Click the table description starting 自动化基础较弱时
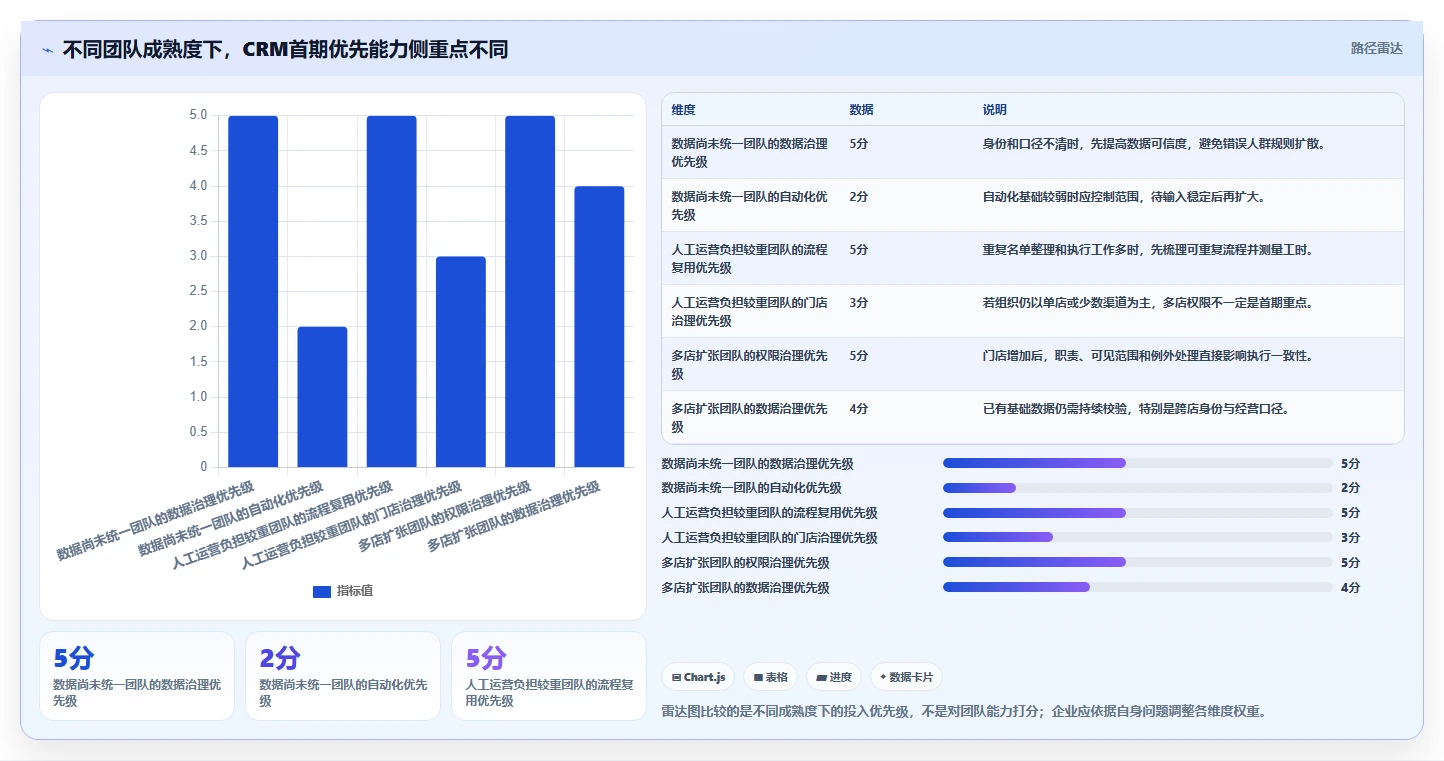 click(x=1125, y=196)
